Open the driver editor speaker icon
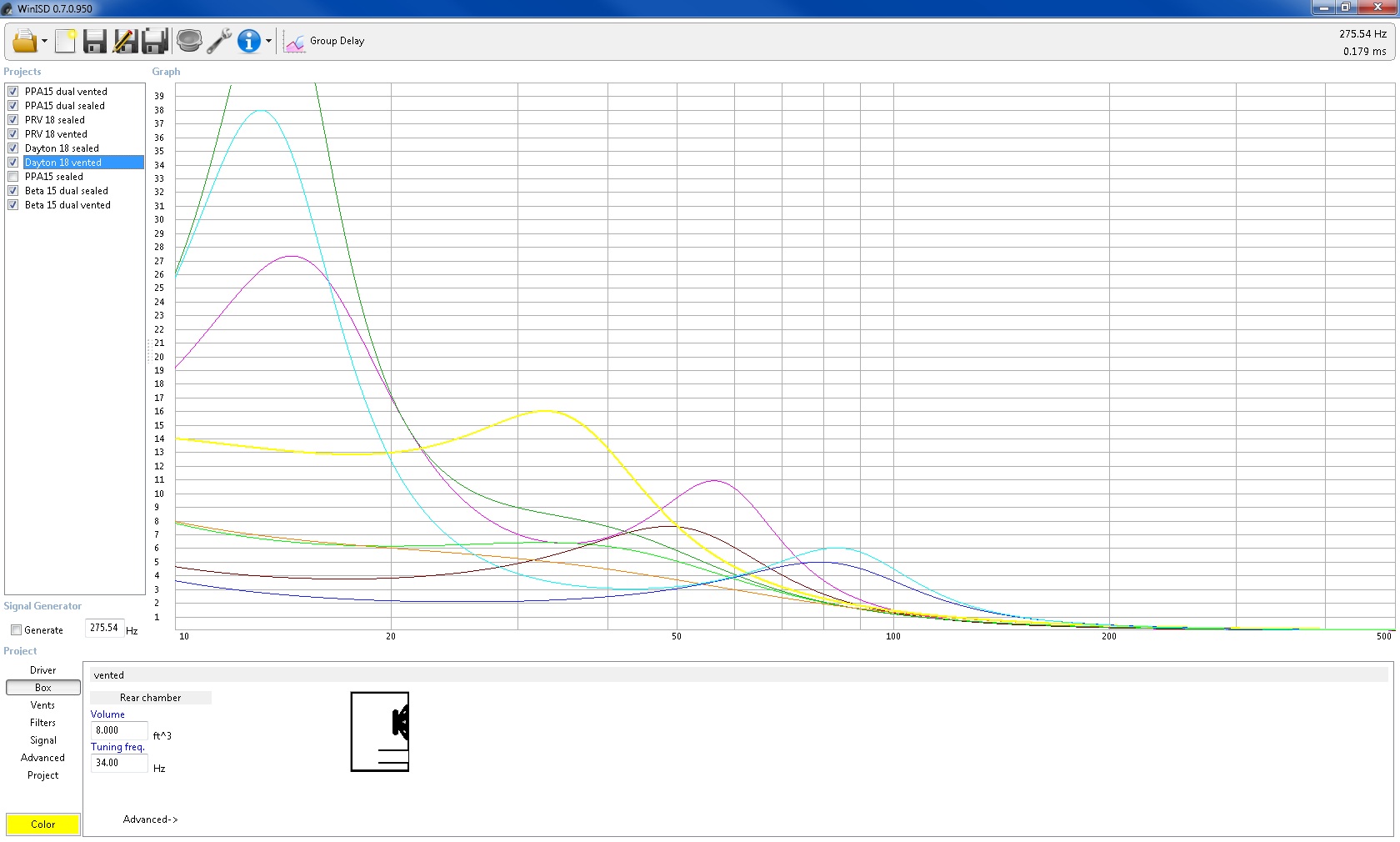This screenshot has width=1400, height=842. (x=189, y=41)
